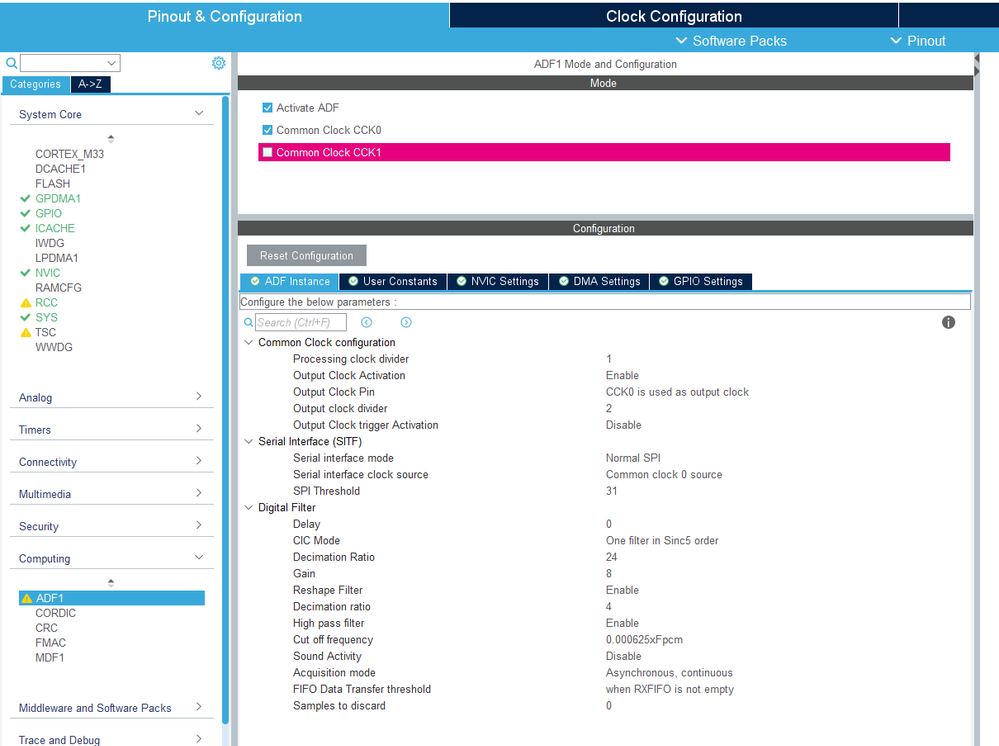Viewport: 999px width, 746px height.
Task: Open the Software Packs dropdown menu
Action: 731,41
